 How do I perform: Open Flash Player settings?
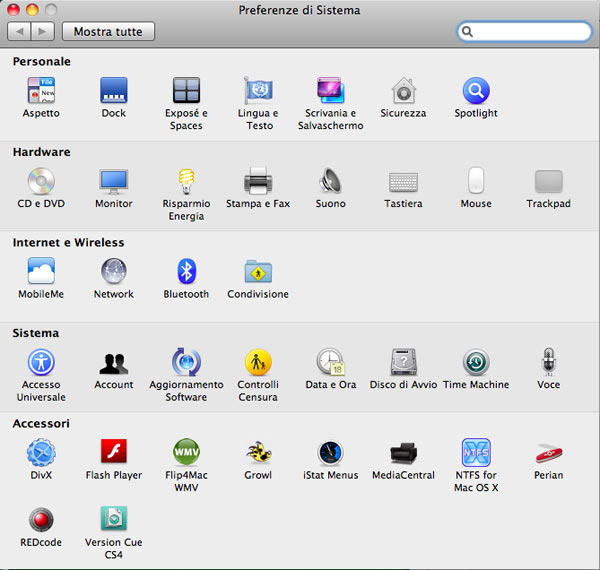pyautogui.click(x=113, y=453)
